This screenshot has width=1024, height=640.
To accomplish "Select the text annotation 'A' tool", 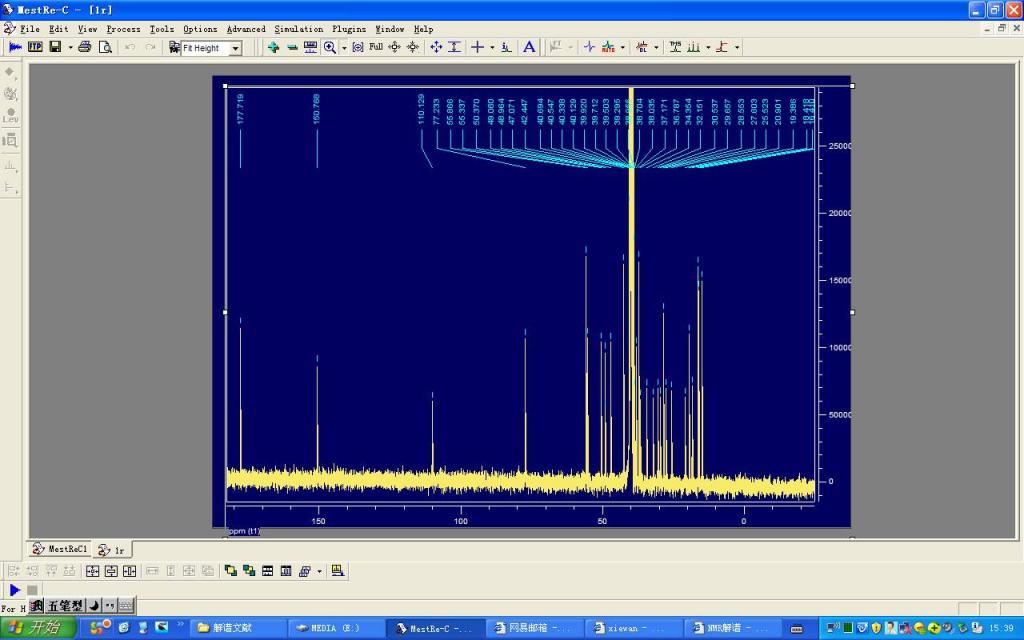I will coord(529,47).
